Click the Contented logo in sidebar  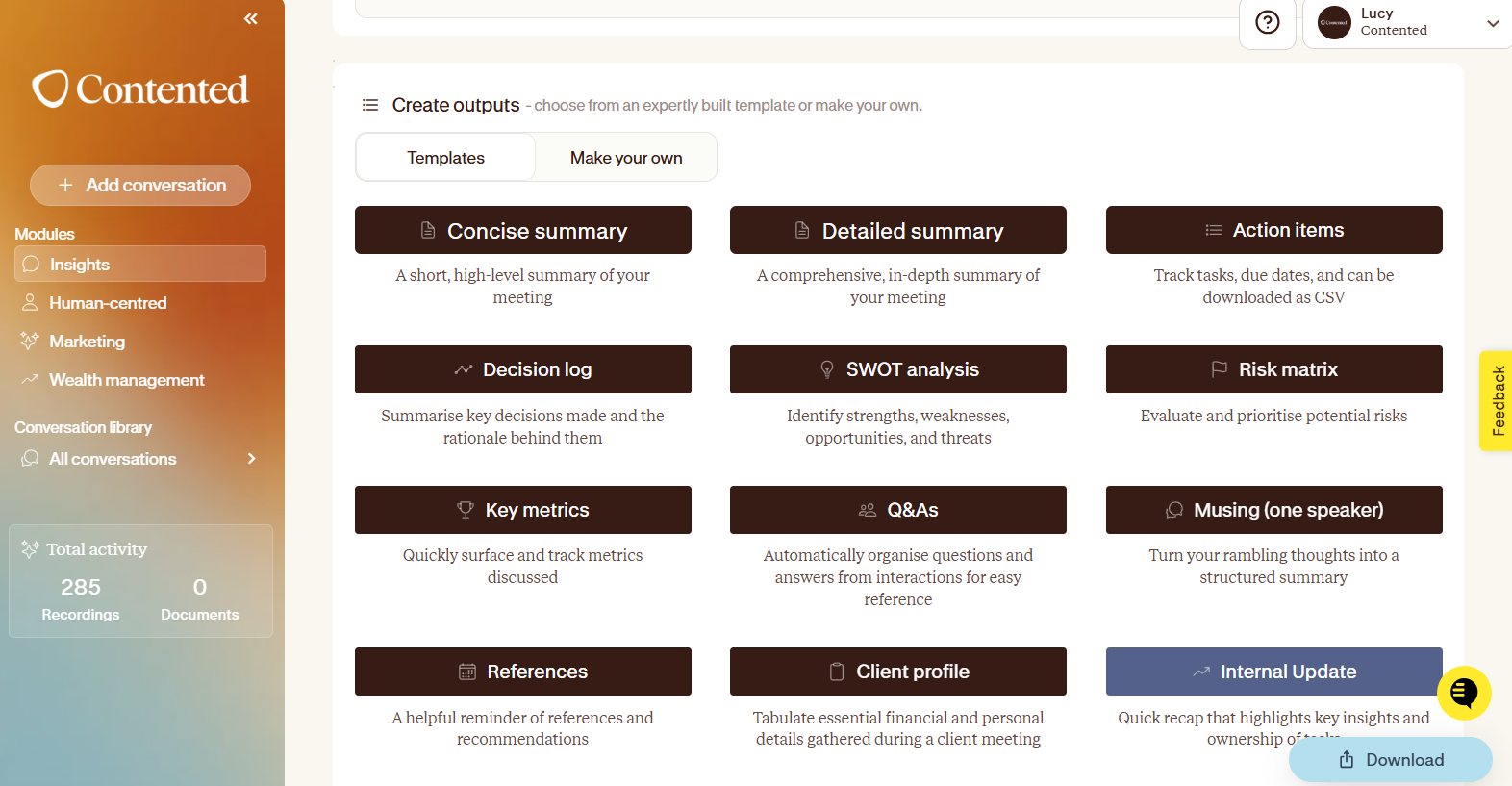(x=140, y=89)
